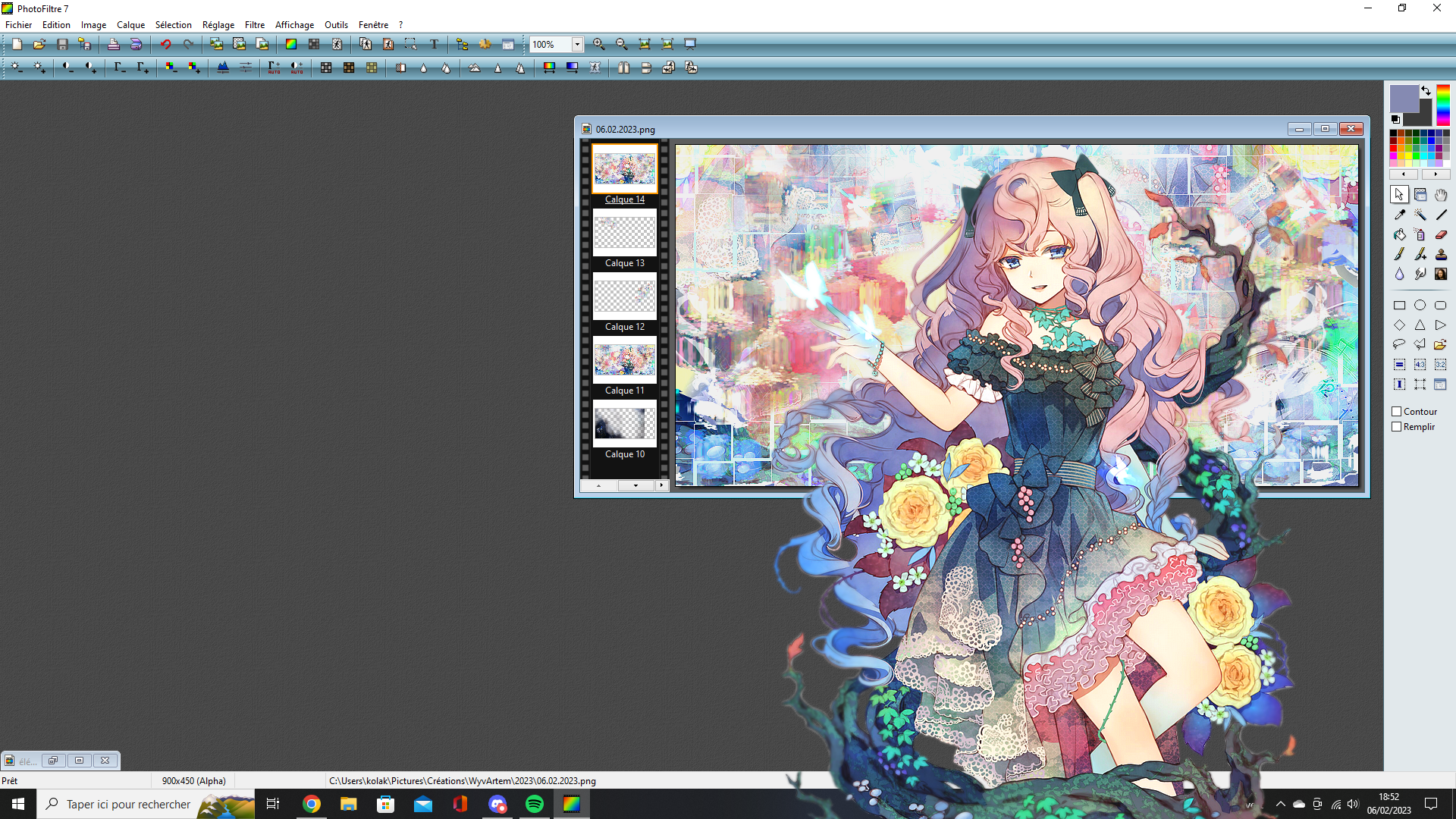The height and width of the screenshot is (819, 1456).
Task: Select the magic wand tool
Action: coord(1420,215)
